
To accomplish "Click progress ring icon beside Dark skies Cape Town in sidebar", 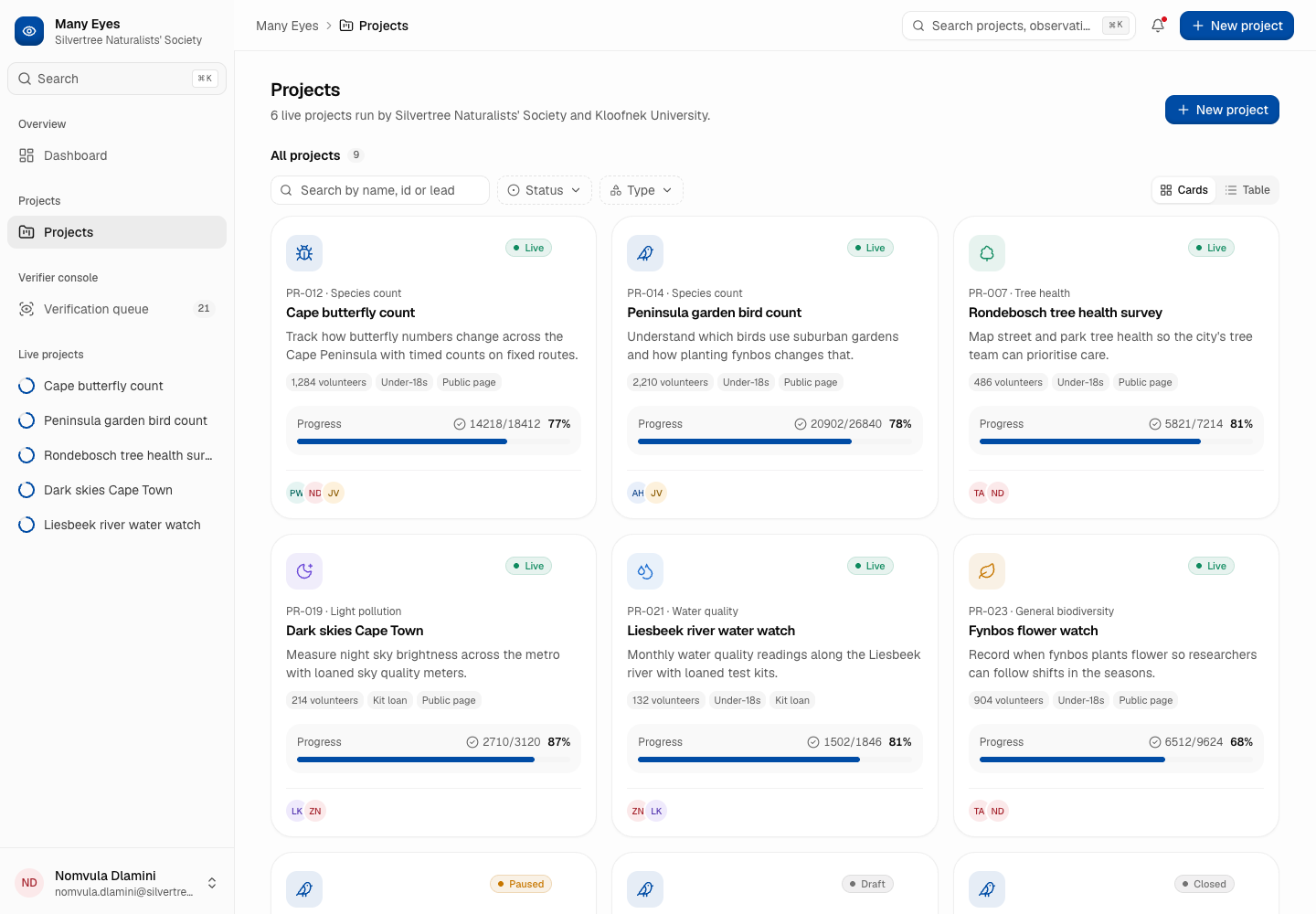I will tap(27, 490).
